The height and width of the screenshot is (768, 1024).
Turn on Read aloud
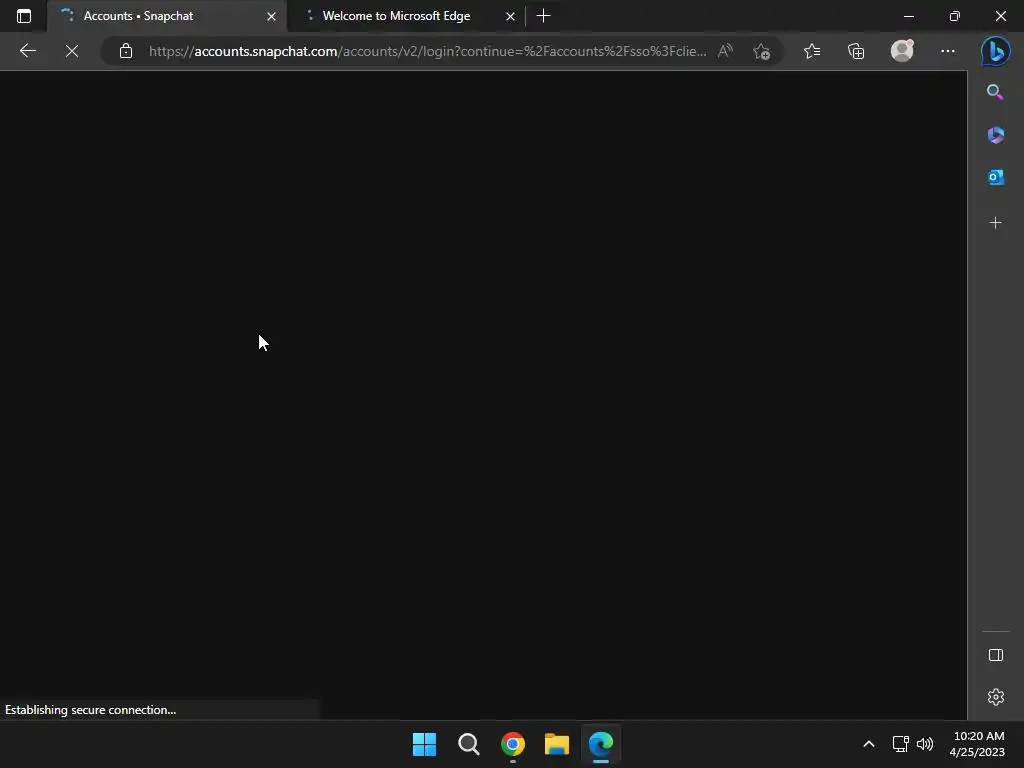[725, 51]
